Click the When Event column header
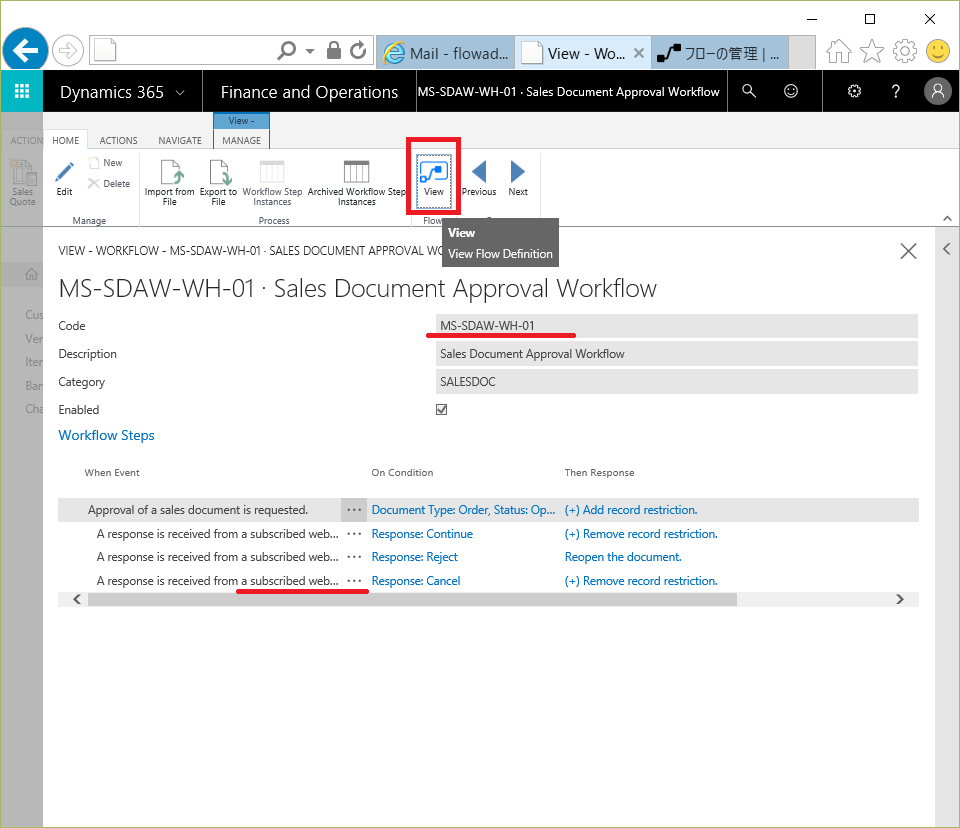The height and width of the screenshot is (828, 960). pyautogui.click(x=112, y=473)
